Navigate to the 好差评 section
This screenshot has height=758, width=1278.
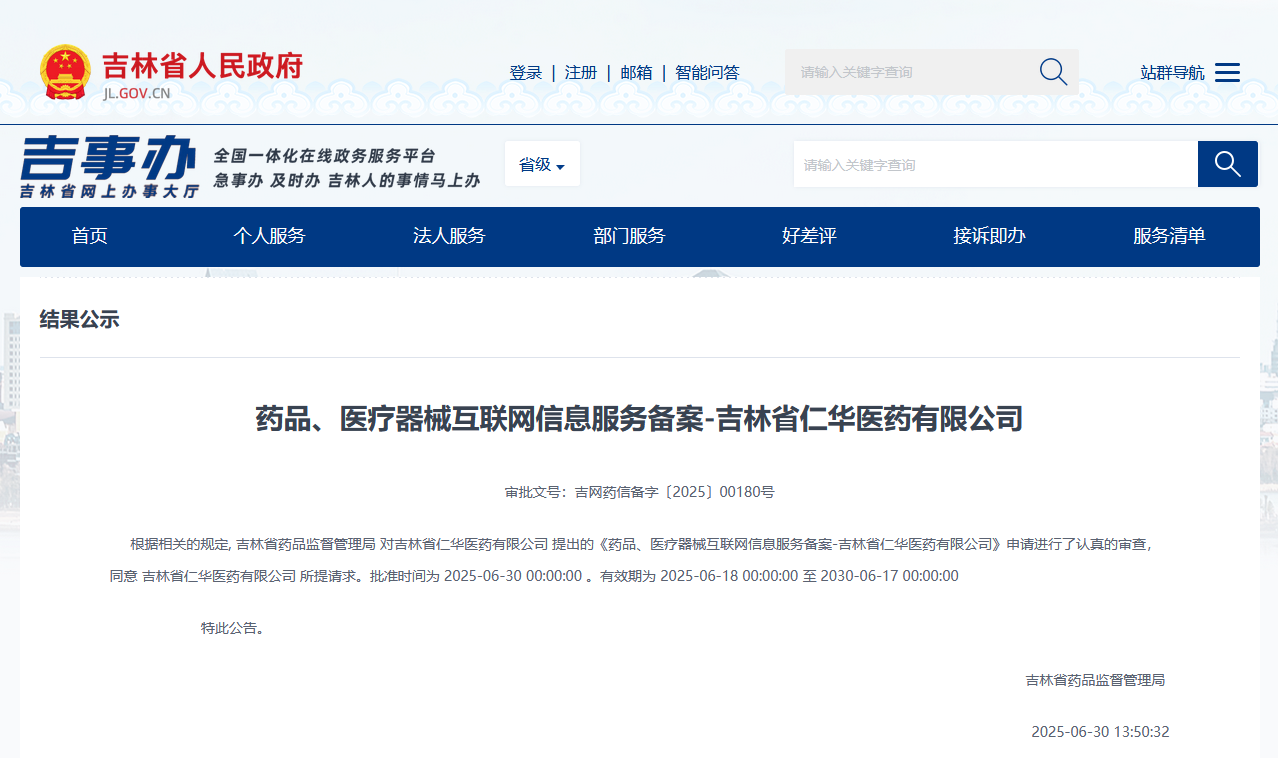click(809, 237)
